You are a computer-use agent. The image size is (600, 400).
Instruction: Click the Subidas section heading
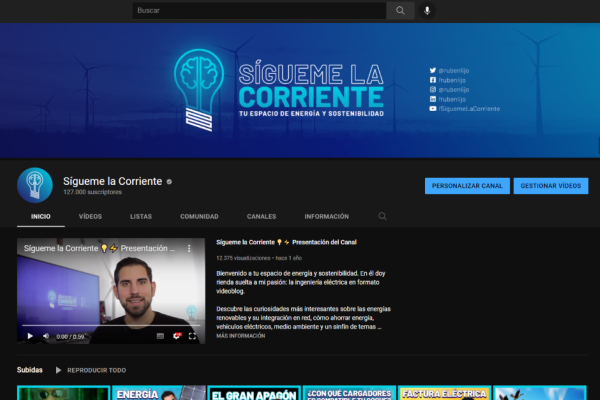(x=30, y=370)
